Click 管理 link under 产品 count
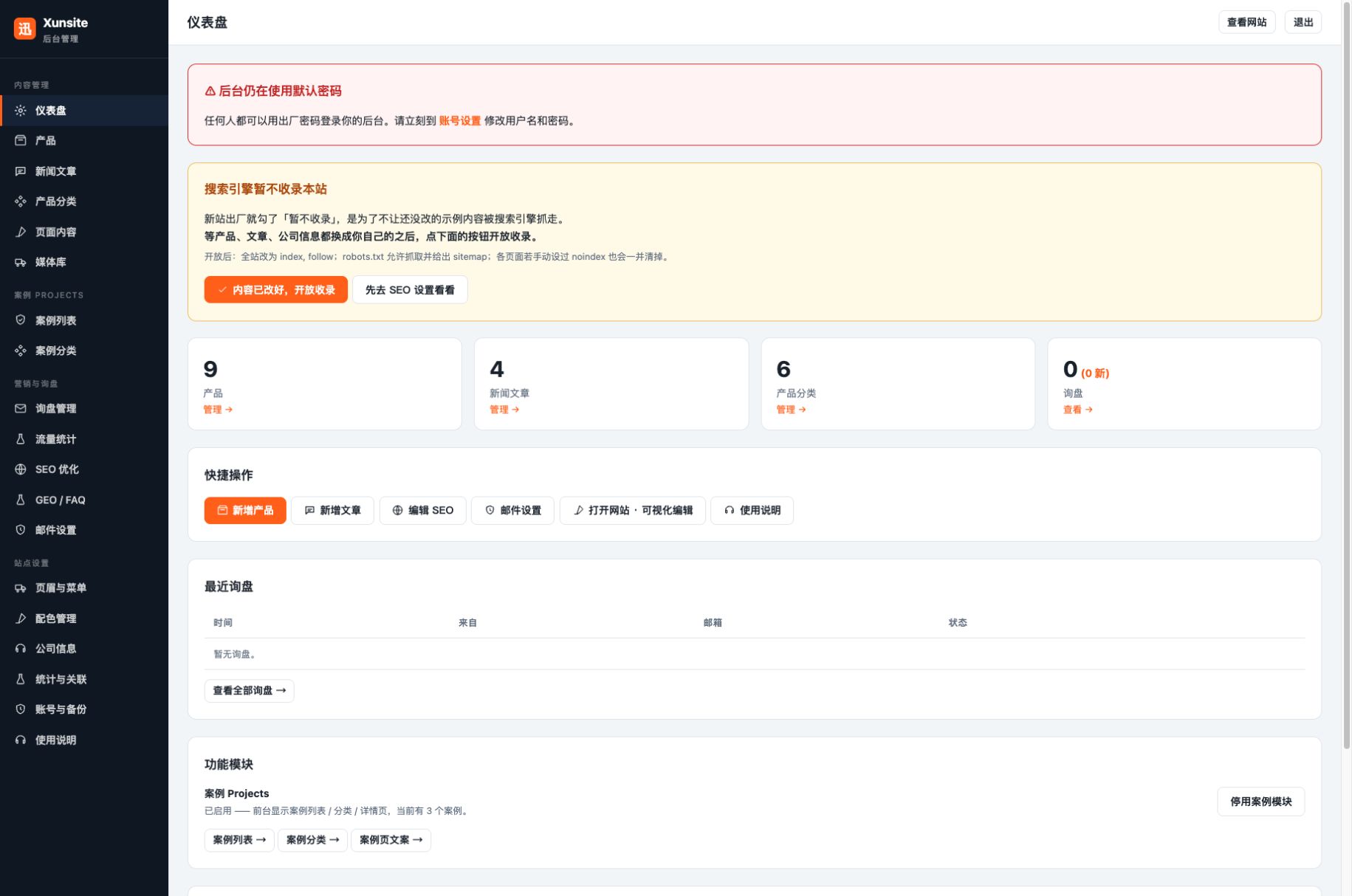Screen dimensions: 1352x896 [218, 410]
